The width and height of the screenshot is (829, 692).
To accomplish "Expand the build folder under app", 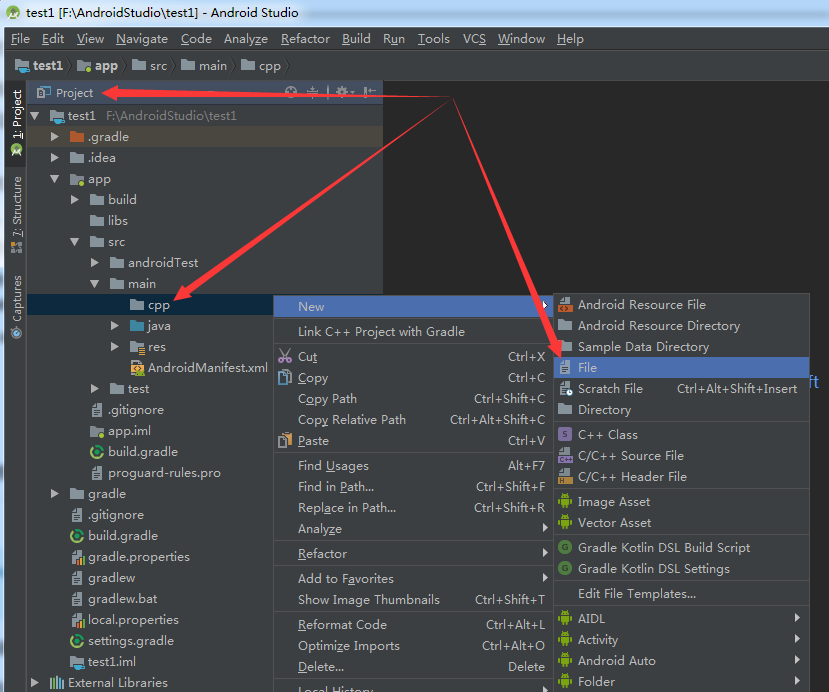I will coord(75,199).
